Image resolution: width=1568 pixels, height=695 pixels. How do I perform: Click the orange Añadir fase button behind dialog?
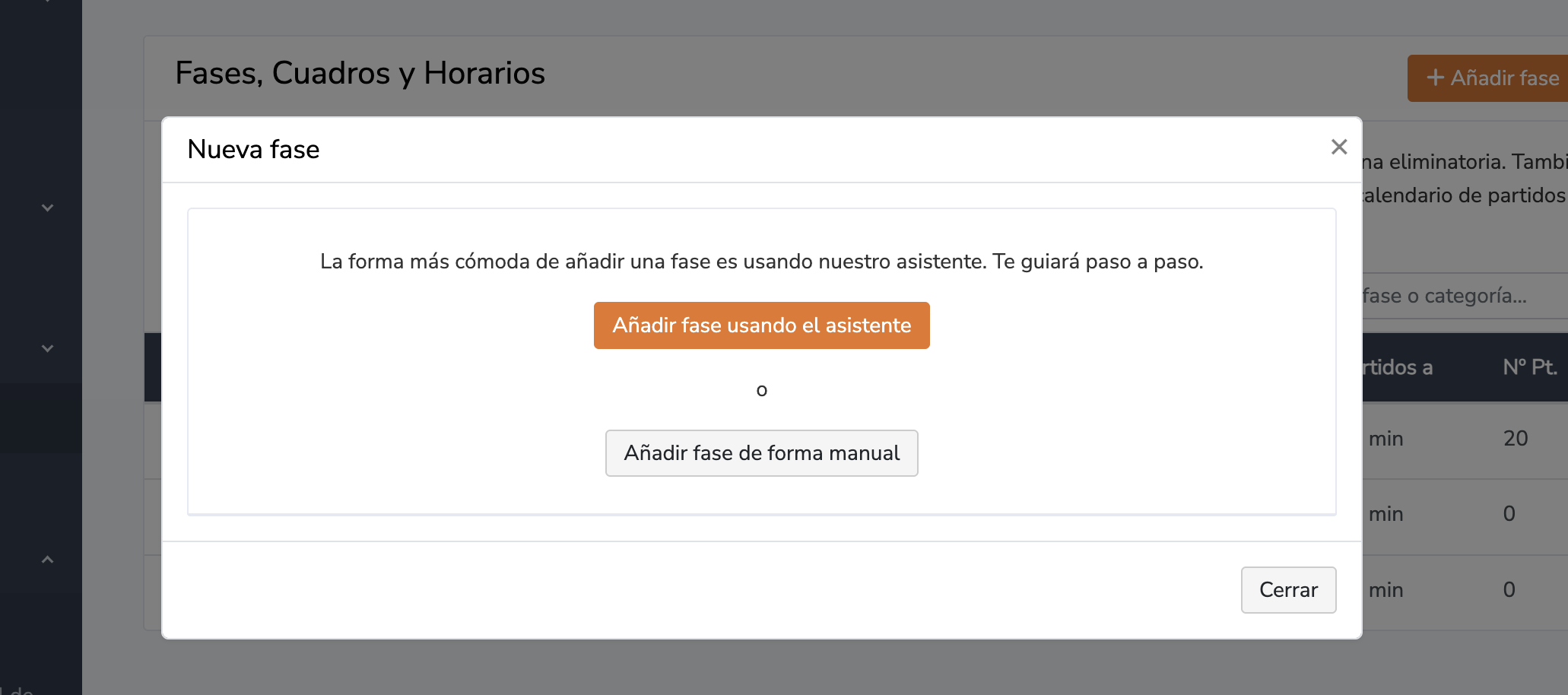point(1490,78)
